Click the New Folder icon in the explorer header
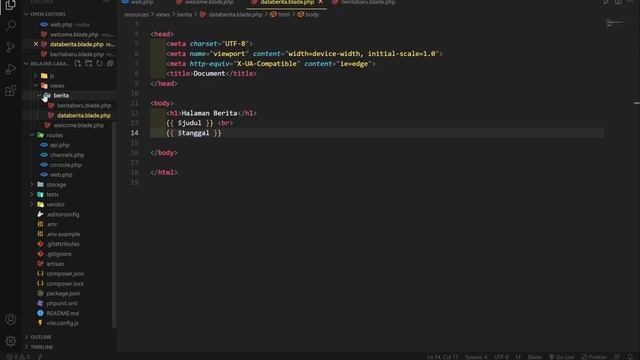This screenshot has width=640, height=360. 89,64
